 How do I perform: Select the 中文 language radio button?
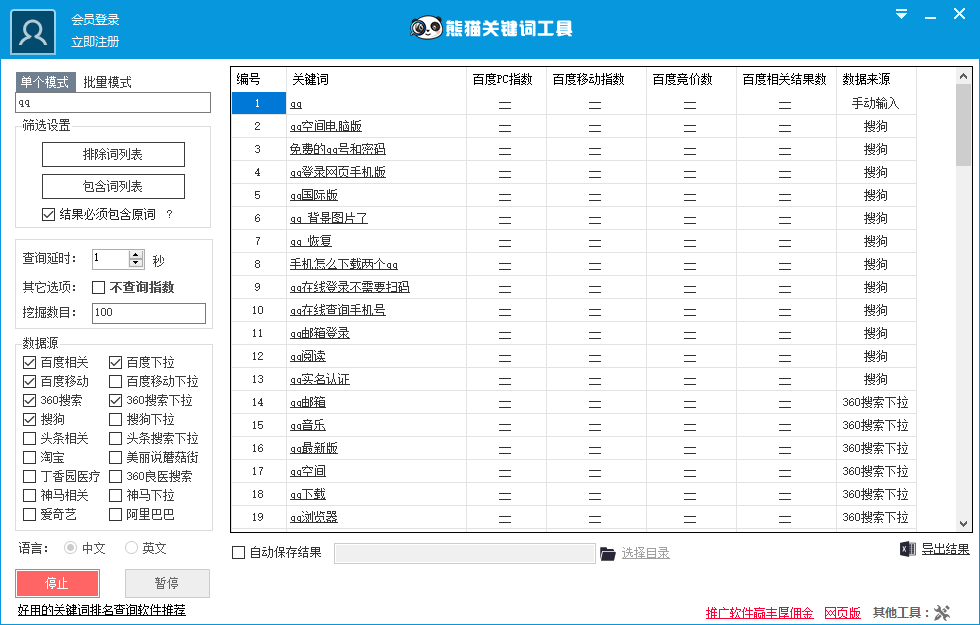[71, 548]
